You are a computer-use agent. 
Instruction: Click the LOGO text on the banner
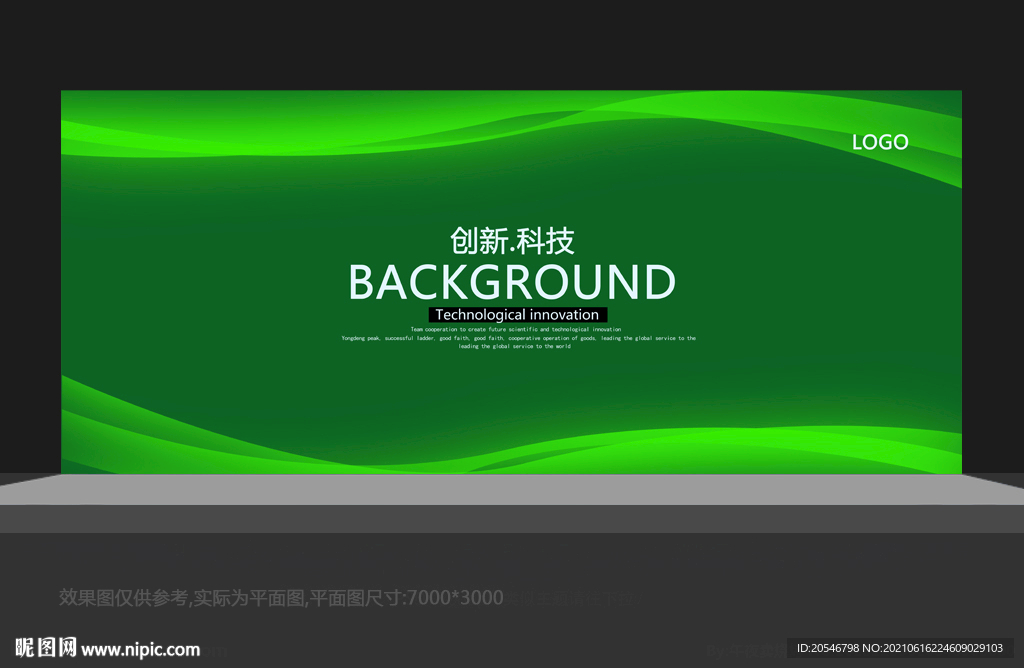coord(880,142)
